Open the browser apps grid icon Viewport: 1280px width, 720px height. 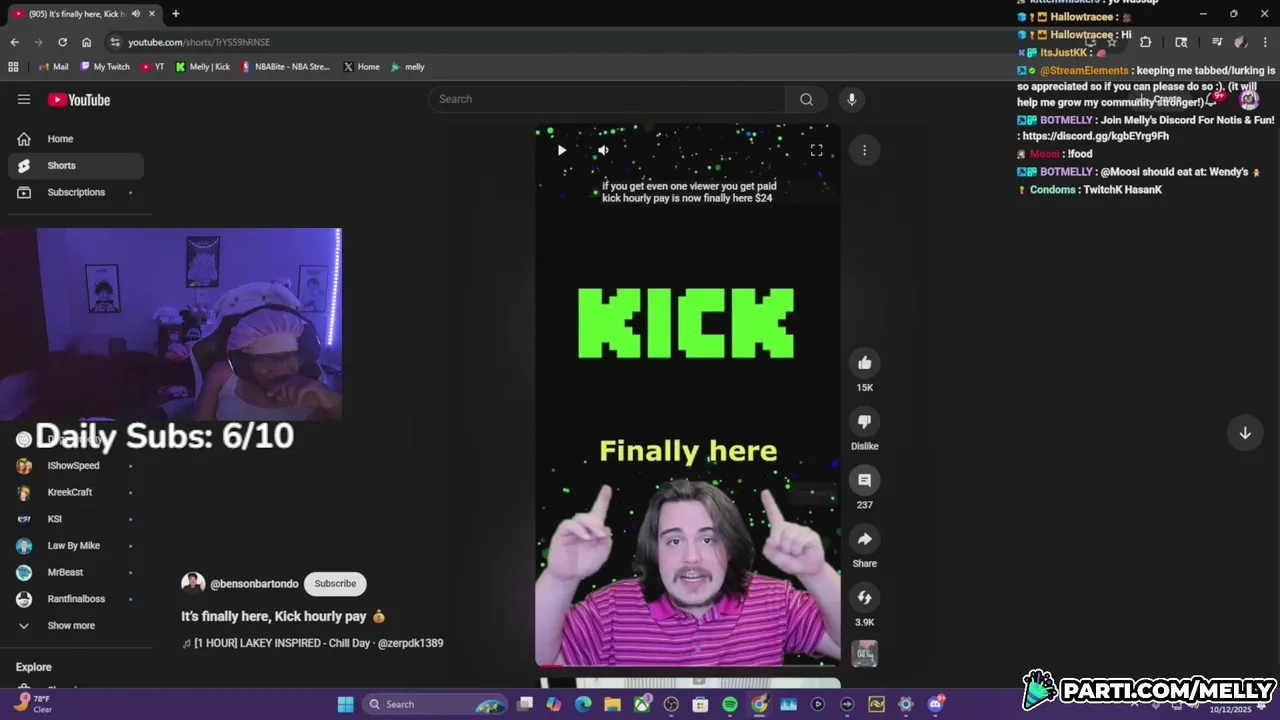[x=13, y=67]
